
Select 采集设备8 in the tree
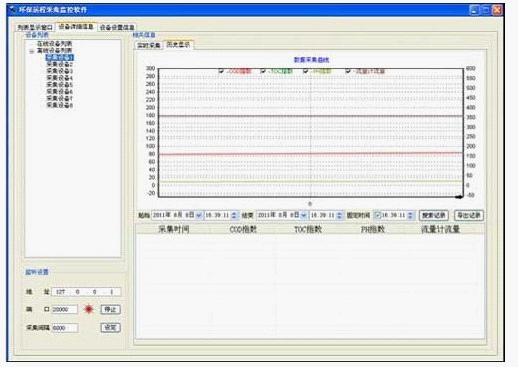coord(60,105)
